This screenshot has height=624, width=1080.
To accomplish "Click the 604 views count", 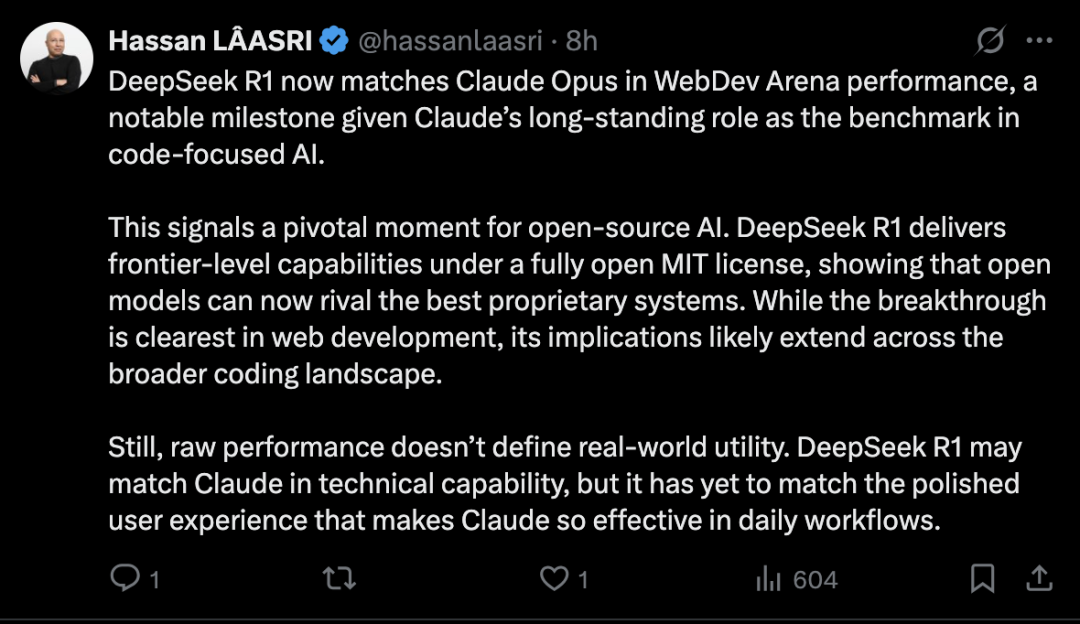I will (815, 579).
